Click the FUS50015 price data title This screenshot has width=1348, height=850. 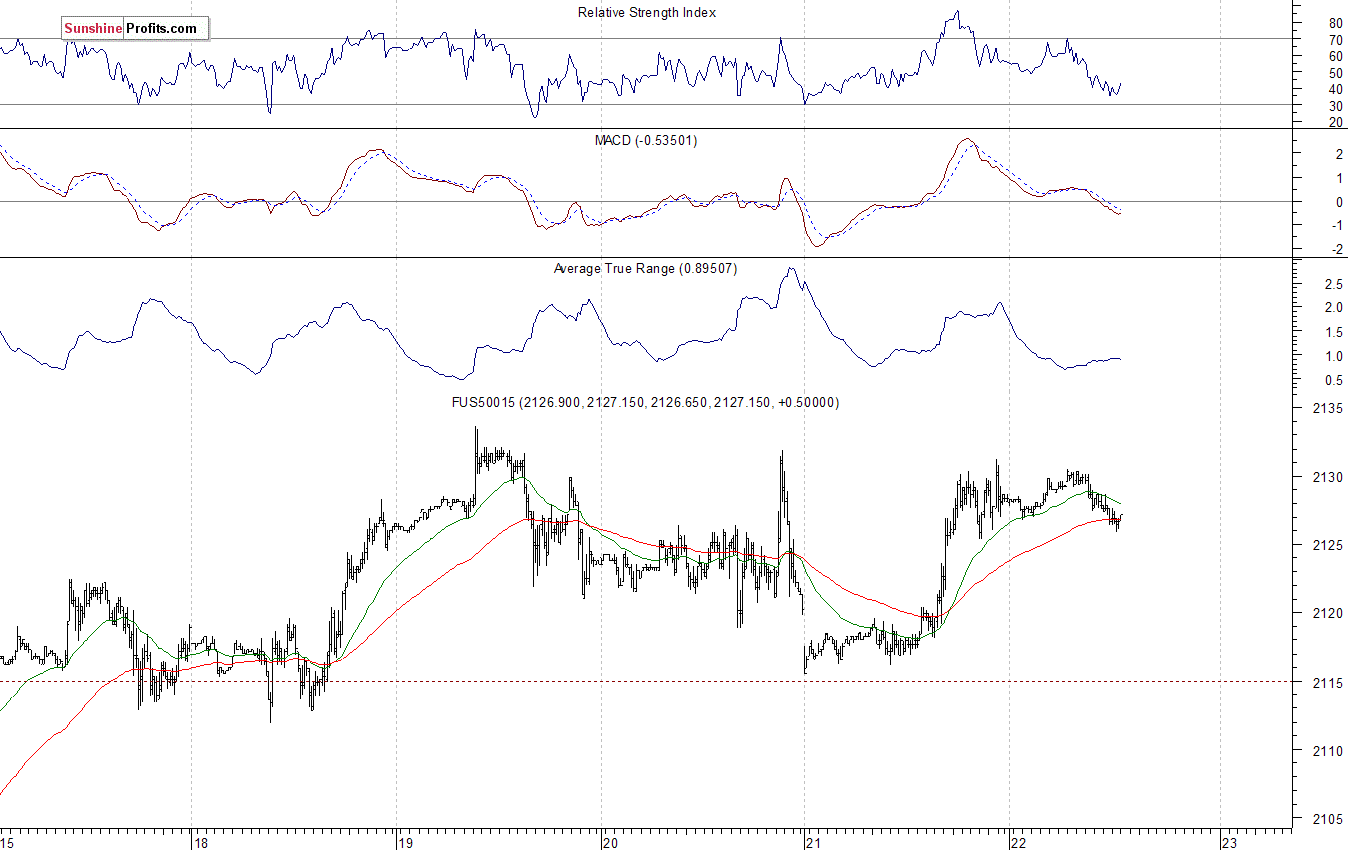click(646, 402)
